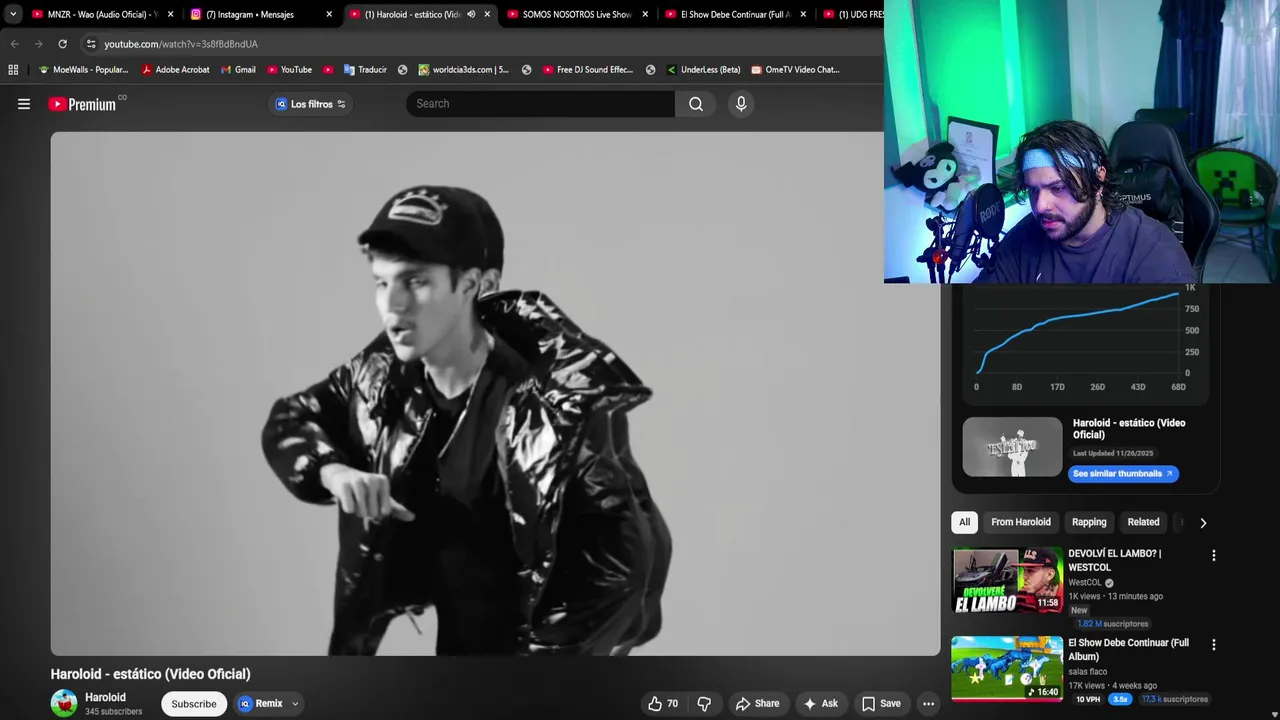Focus the YouTube search field

point(541,104)
